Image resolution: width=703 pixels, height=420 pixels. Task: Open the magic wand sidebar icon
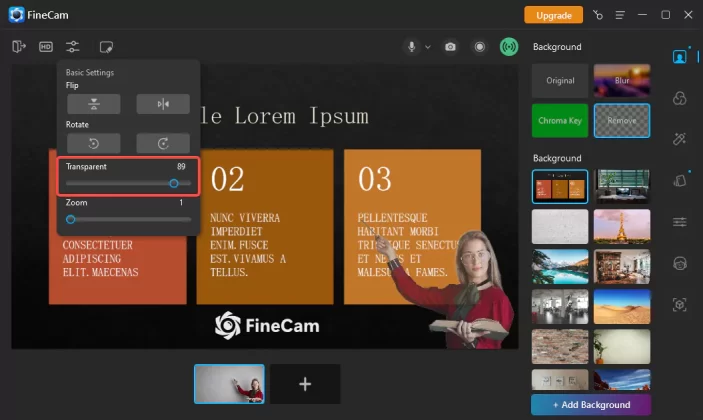coord(680,139)
